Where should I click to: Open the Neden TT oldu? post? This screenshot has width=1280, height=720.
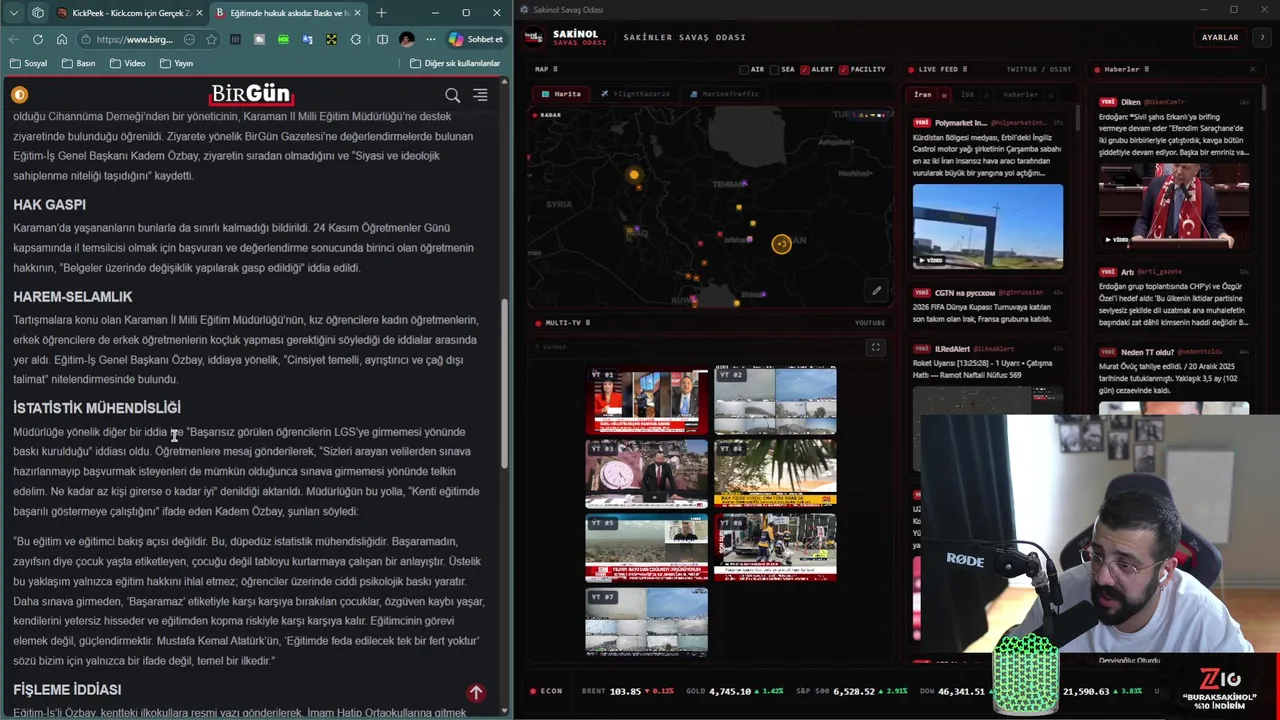pyautogui.click(x=1174, y=371)
